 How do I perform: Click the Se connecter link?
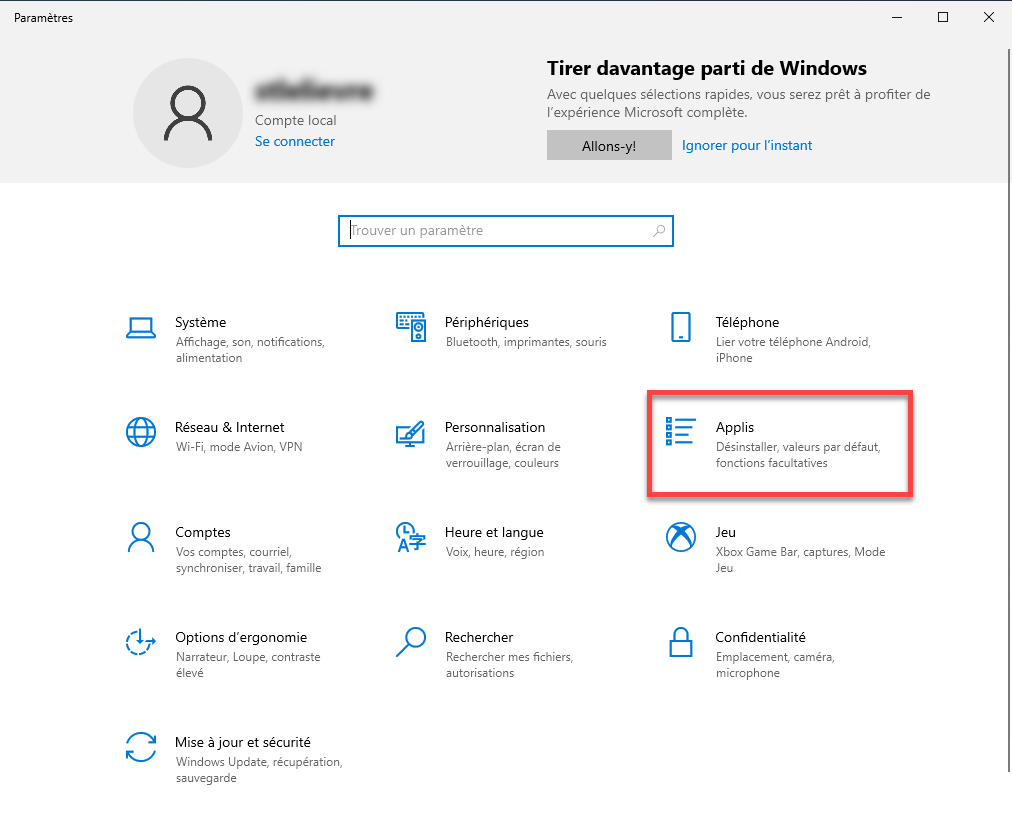[295, 141]
